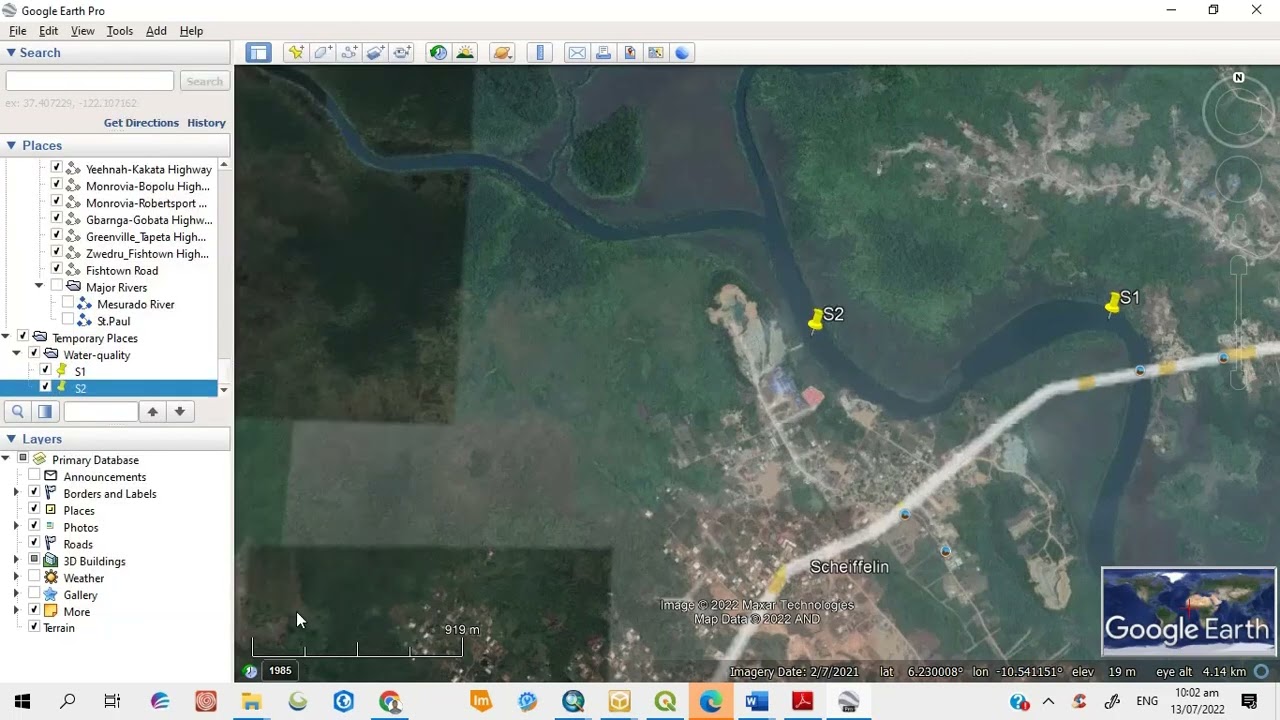Open File Explorer from the taskbar
1280x720 pixels.
[x=251, y=701]
